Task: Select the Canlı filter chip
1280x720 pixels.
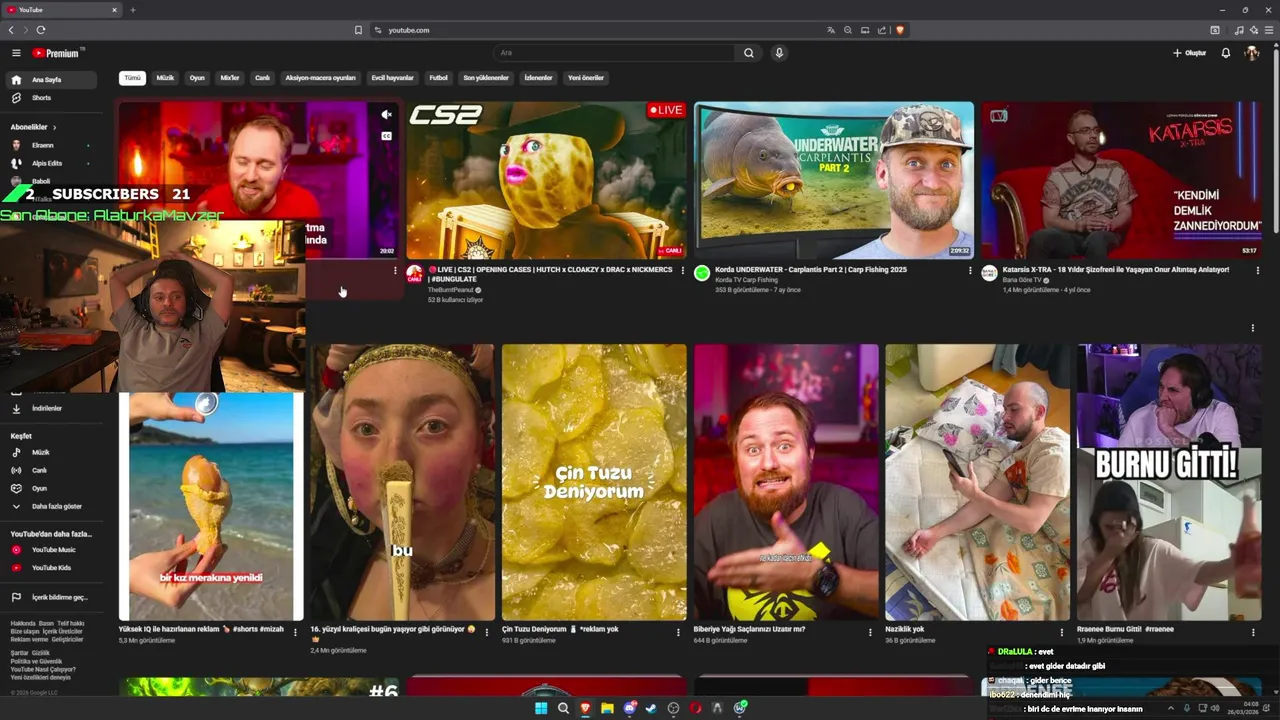Action: pyautogui.click(x=262, y=78)
